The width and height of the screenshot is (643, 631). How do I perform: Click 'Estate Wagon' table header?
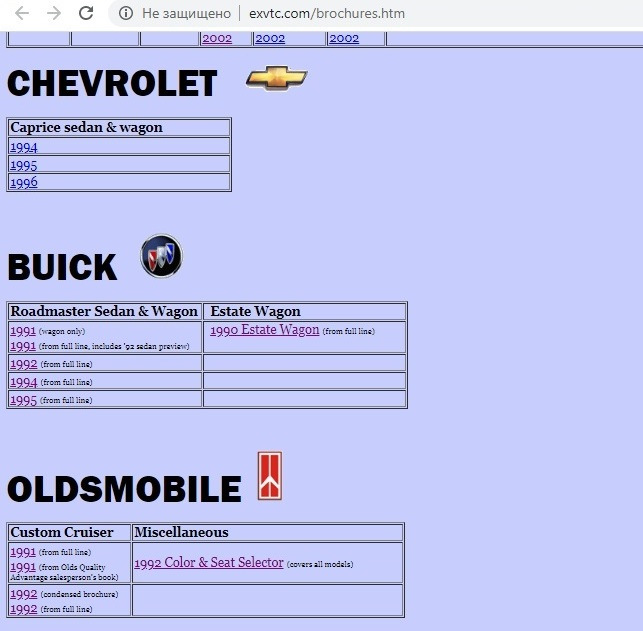(255, 311)
